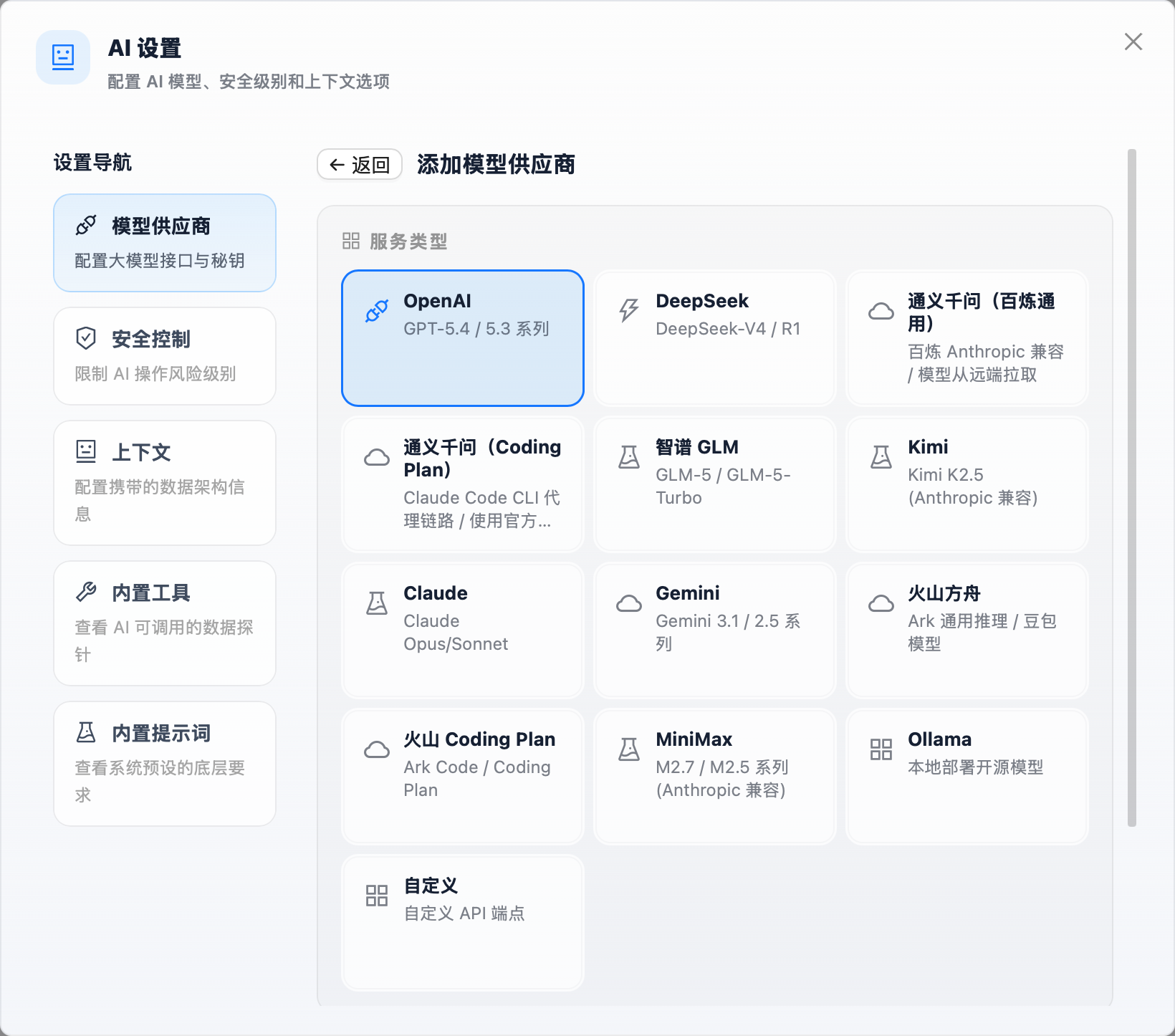Click the 设置导航 heading

click(x=92, y=163)
